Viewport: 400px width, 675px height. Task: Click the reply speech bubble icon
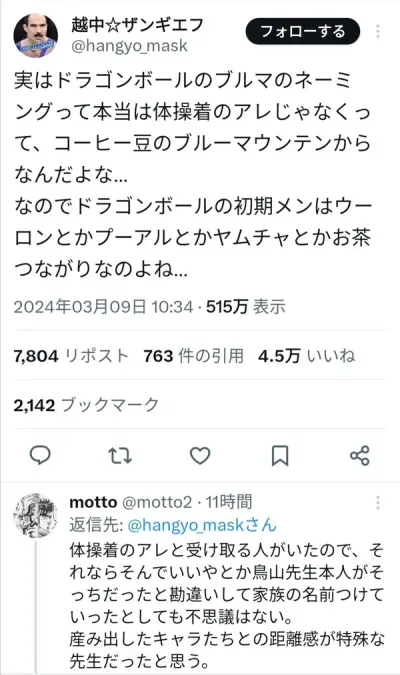[40, 455]
